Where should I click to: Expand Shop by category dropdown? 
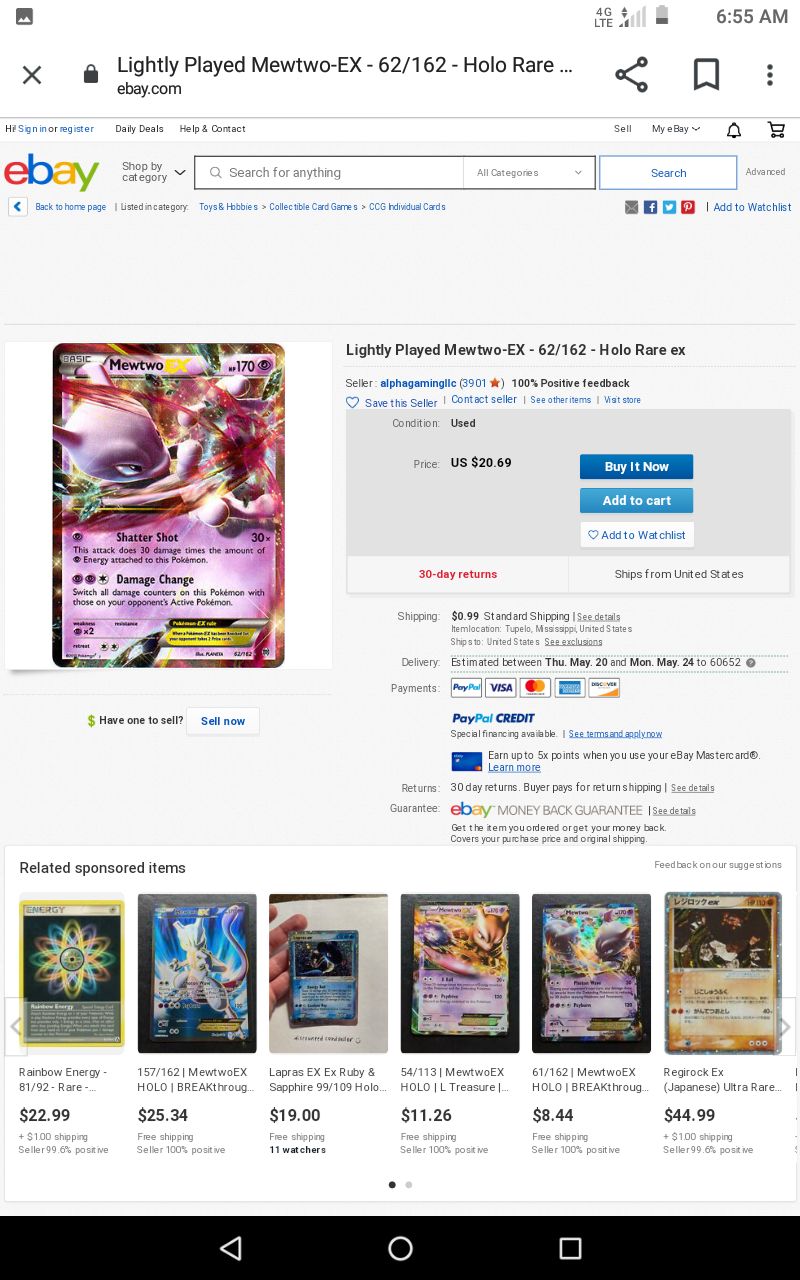[154, 172]
